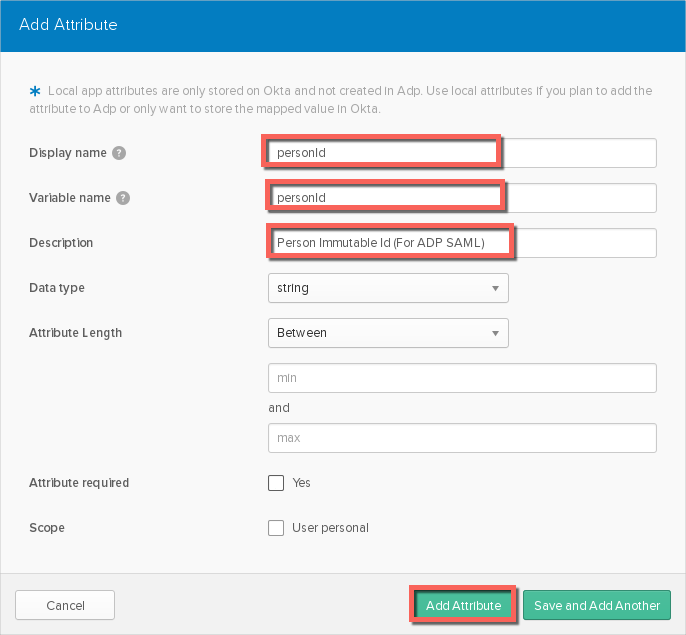Click the blue asterisk note icon
Screen dimensions: 686x635
pyautogui.click(x=36, y=91)
